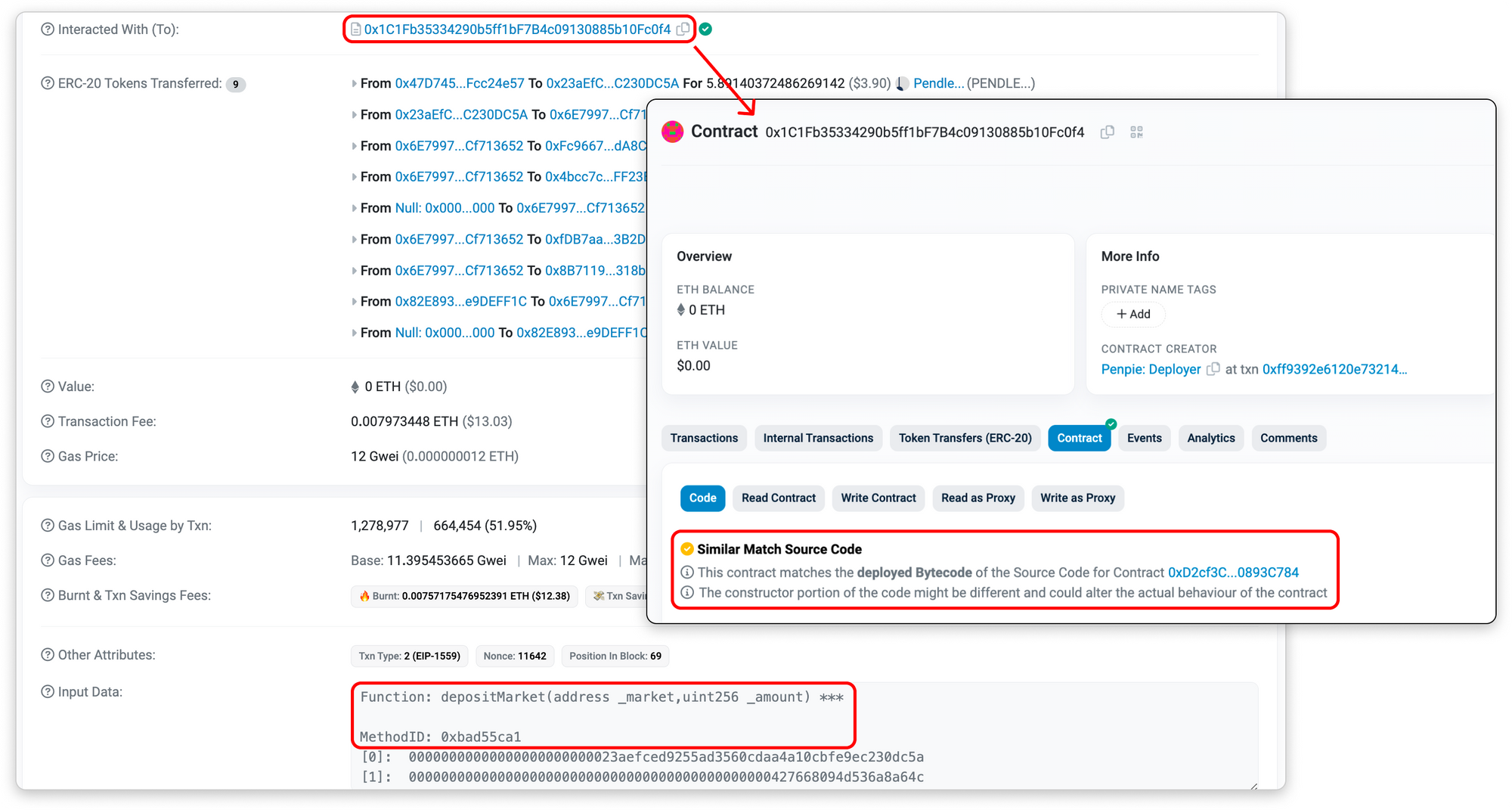This screenshot has height=810, width=1512.
Task: Add a private name tag
Action: pyautogui.click(x=1133, y=314)
